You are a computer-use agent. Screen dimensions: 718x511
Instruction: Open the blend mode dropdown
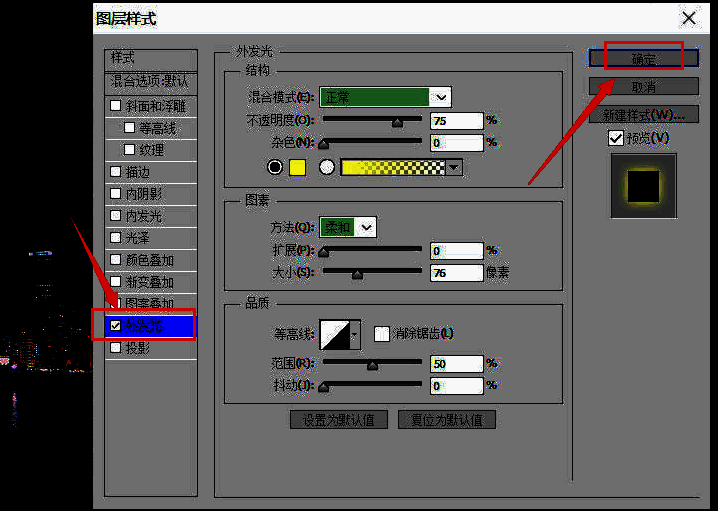click(x=441, y=97)
